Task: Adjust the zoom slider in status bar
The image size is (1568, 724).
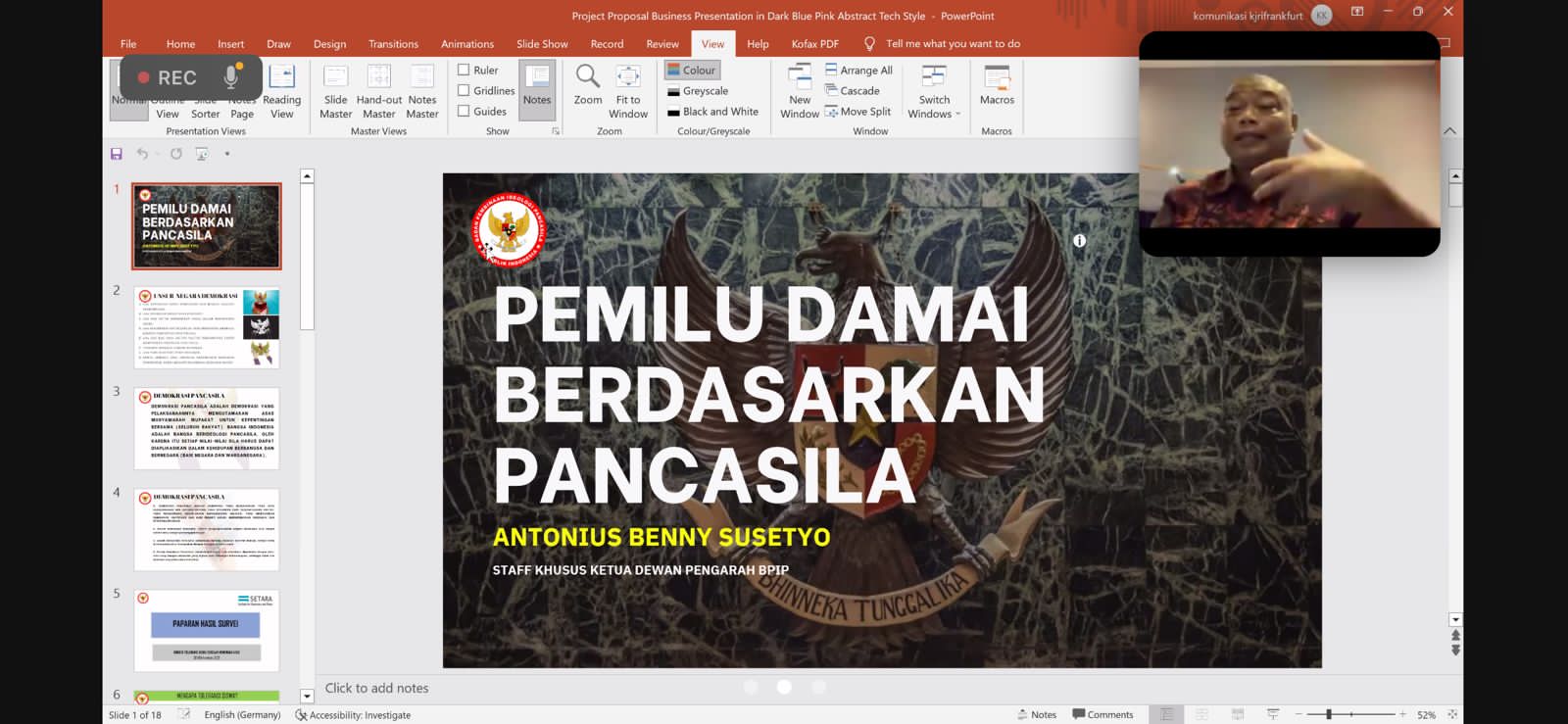Action: click(1329, 715)
